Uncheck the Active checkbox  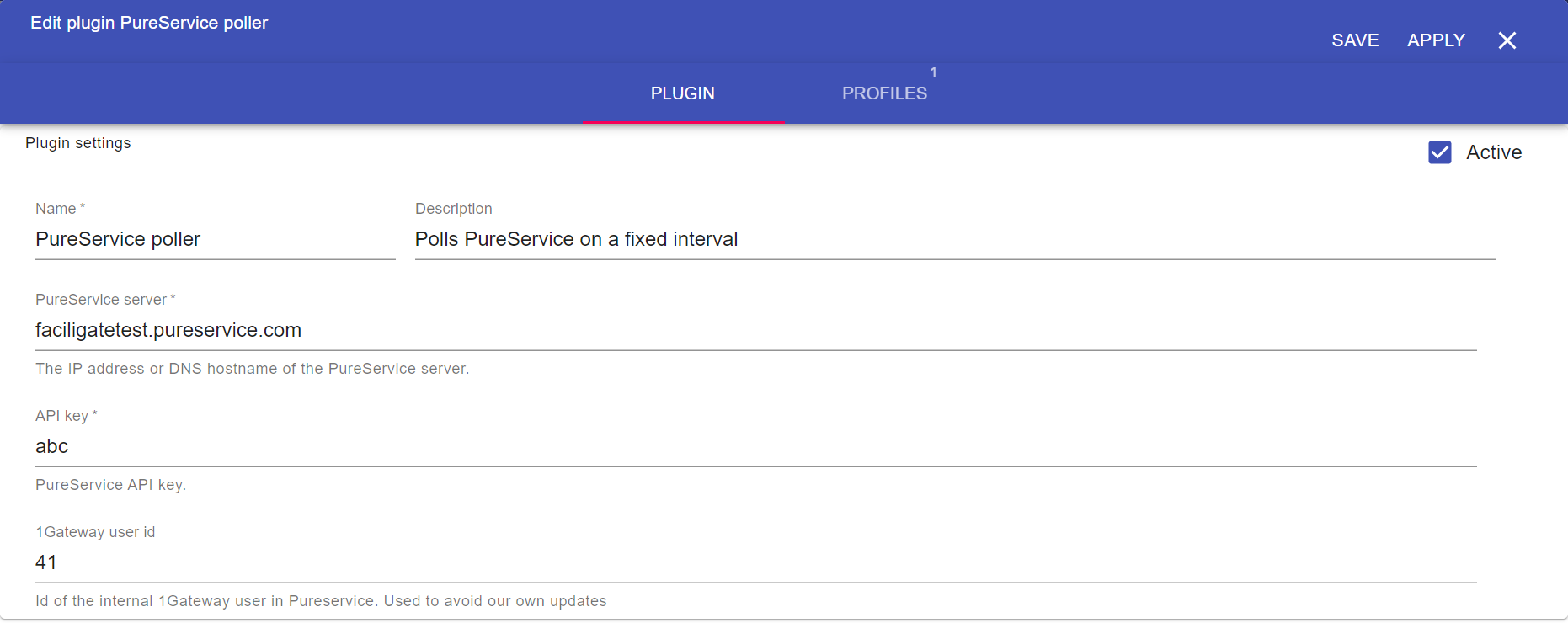(1439, 152)
